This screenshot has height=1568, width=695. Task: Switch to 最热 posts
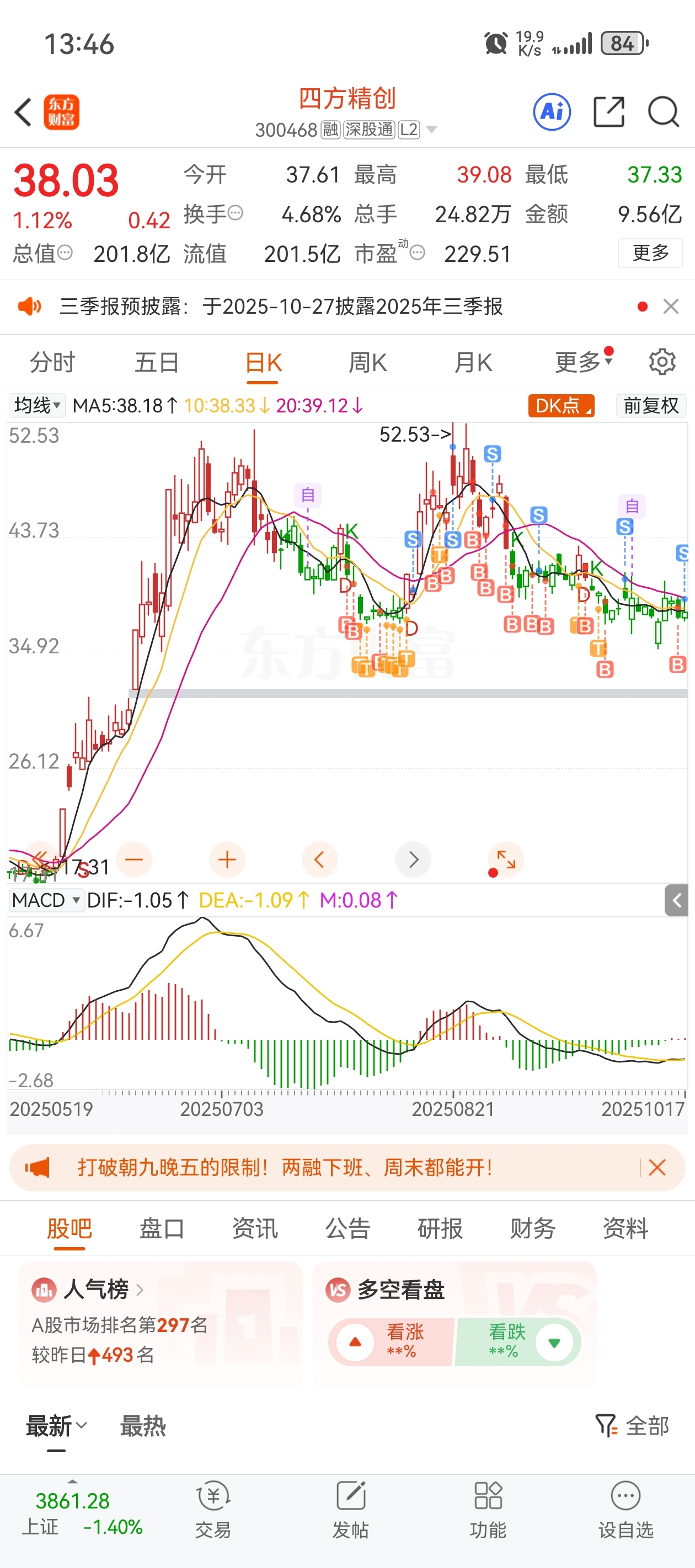[143, 1426]
